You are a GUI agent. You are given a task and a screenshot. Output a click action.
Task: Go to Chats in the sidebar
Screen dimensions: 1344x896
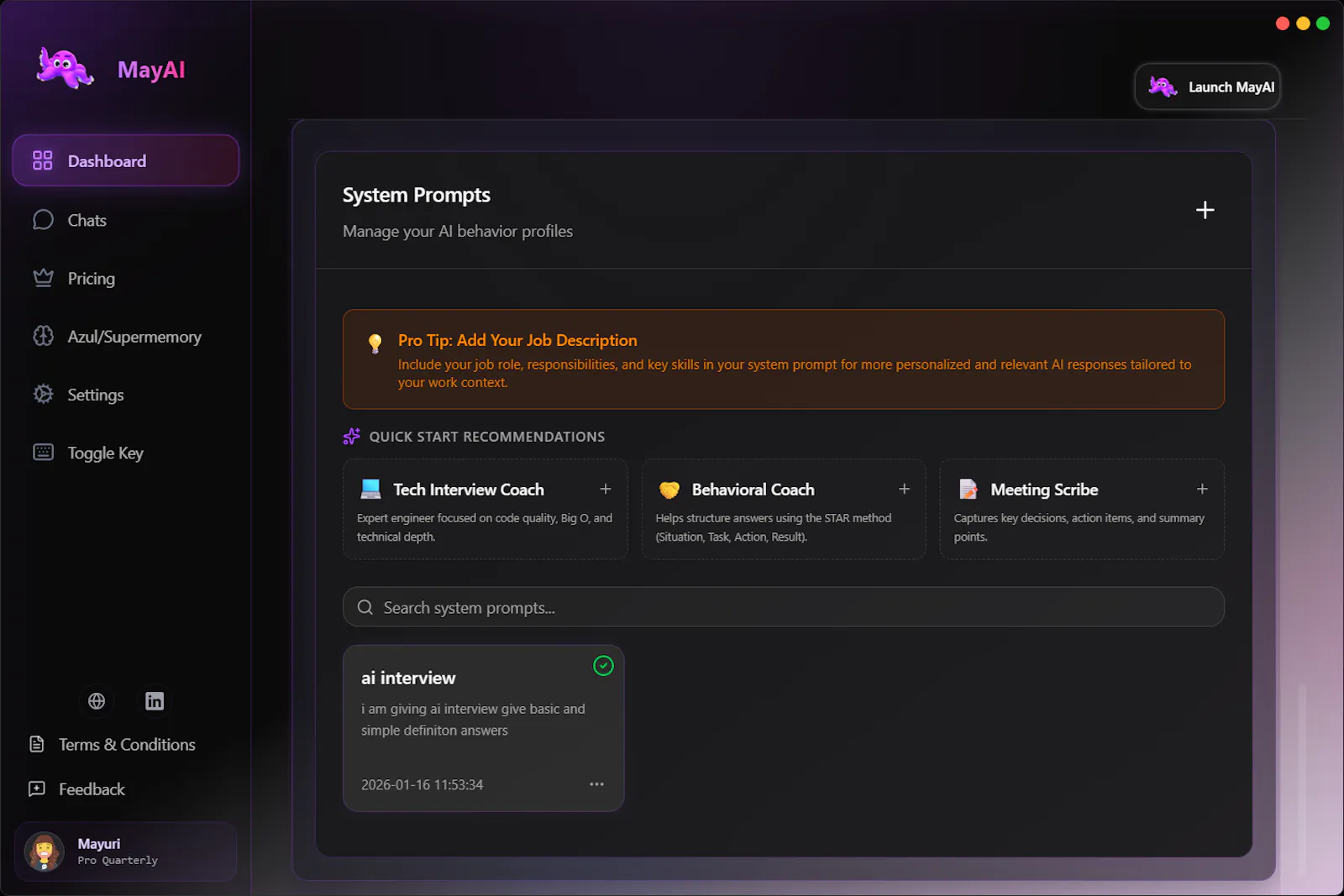click(x=87, y=220)
